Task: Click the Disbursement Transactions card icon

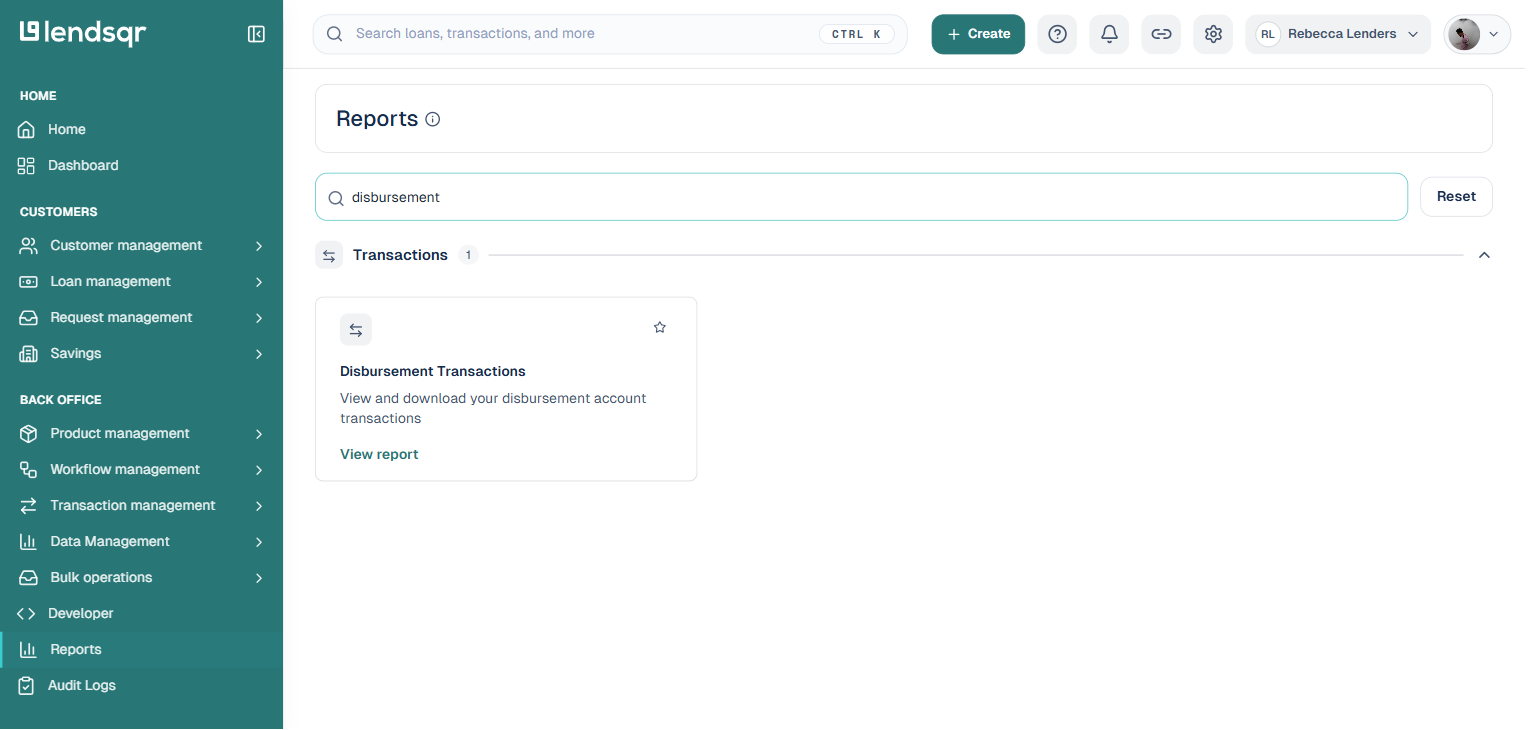Action: coord(356,330)
